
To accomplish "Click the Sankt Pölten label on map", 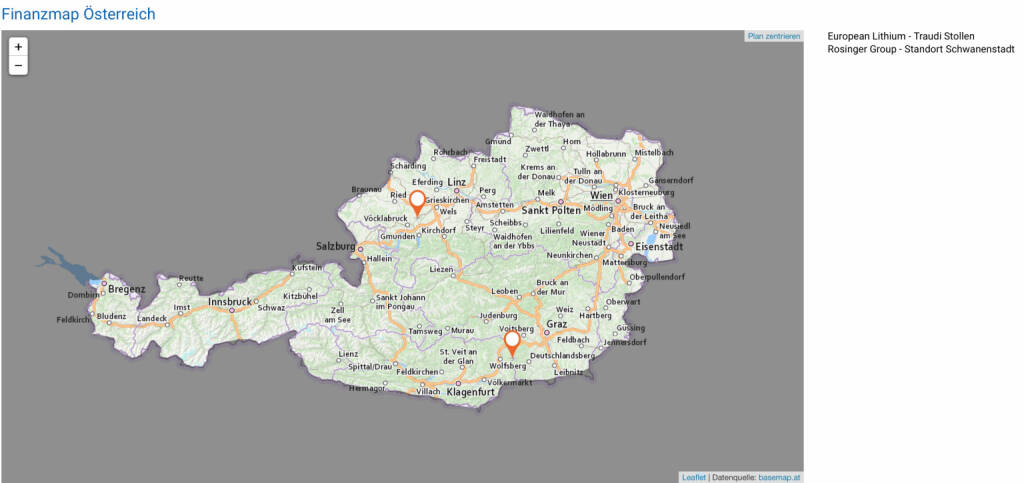I will 551,211.
